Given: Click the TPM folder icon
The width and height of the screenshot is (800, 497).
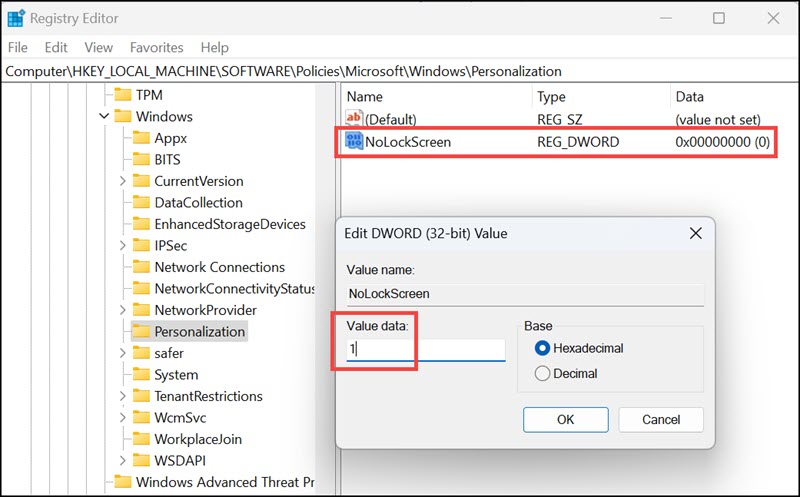Looking at the screenshot, I should click(x=122, y=95).
